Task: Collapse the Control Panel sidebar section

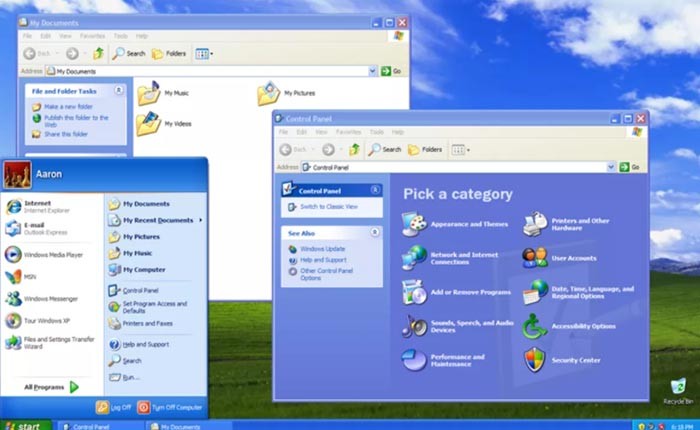Action: [375, 190]
